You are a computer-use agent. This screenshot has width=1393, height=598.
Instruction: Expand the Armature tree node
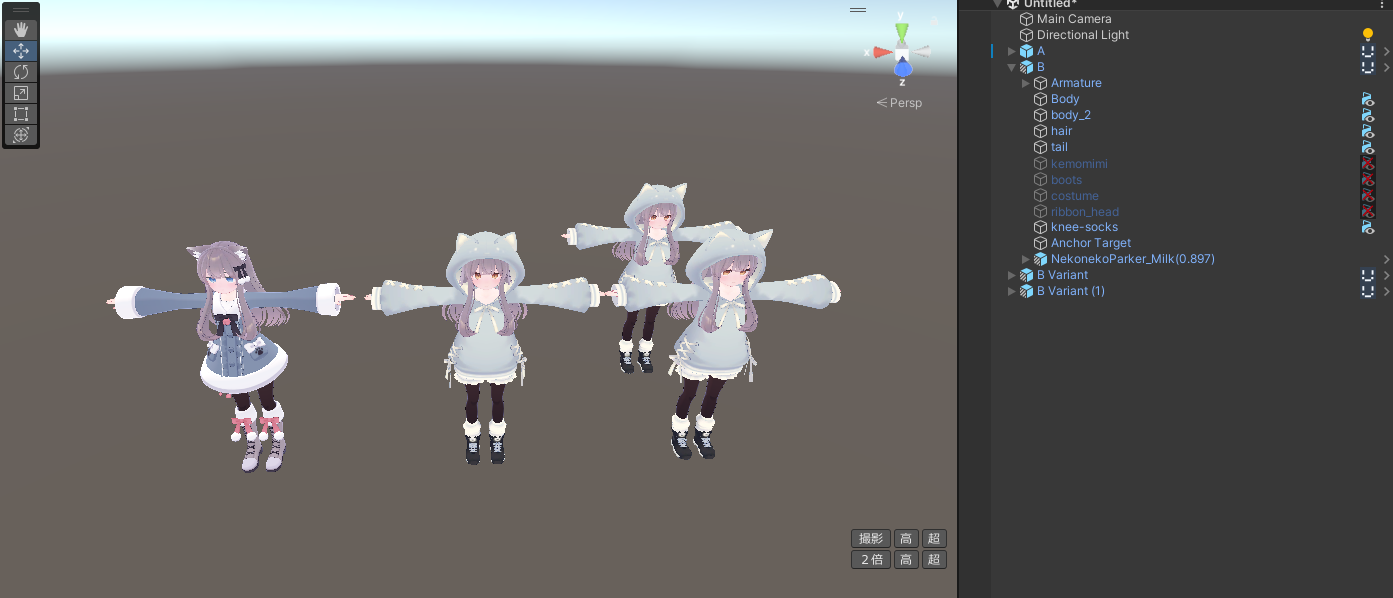tap(1025, 83)
